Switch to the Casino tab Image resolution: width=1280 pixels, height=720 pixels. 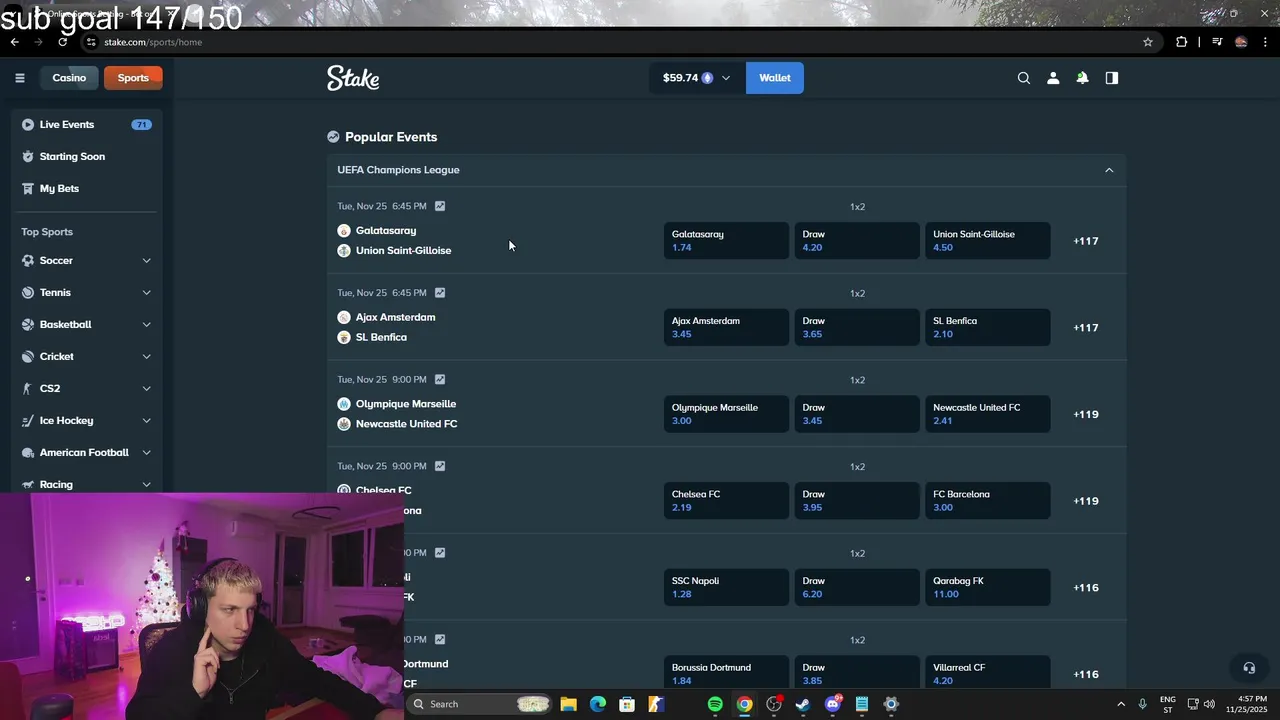[69, 78]
